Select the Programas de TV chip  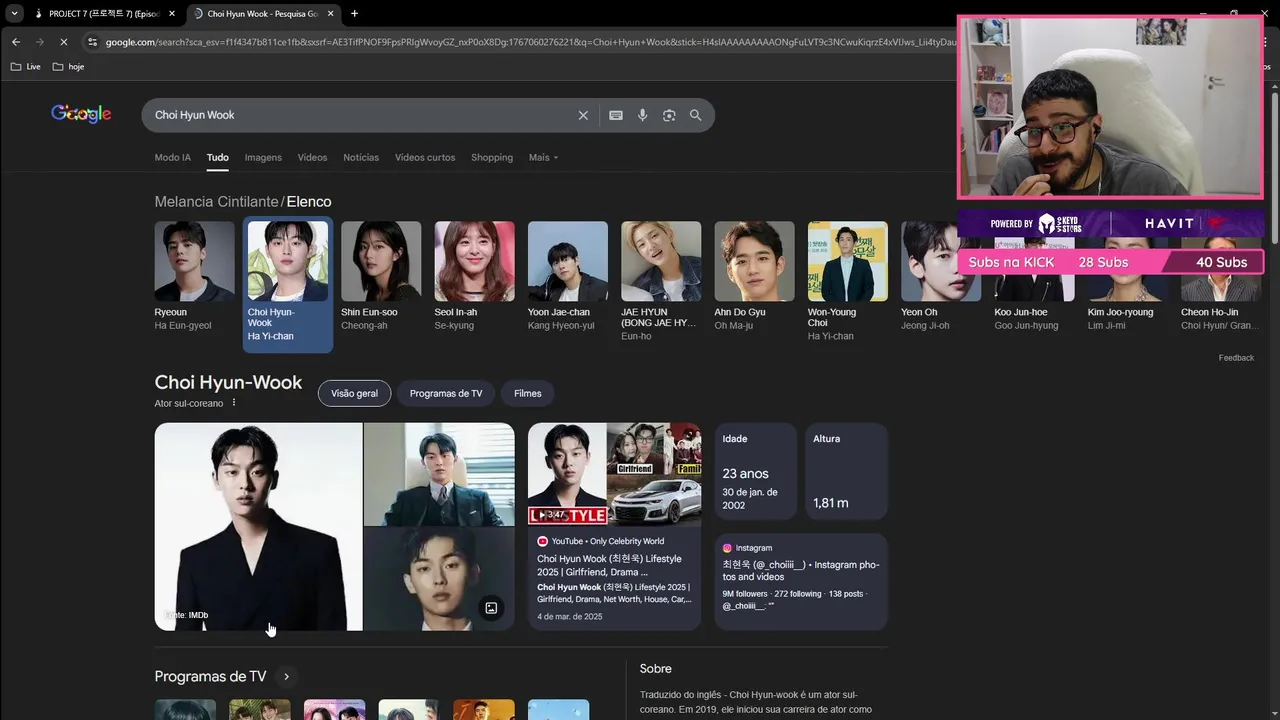click(446, 393)
